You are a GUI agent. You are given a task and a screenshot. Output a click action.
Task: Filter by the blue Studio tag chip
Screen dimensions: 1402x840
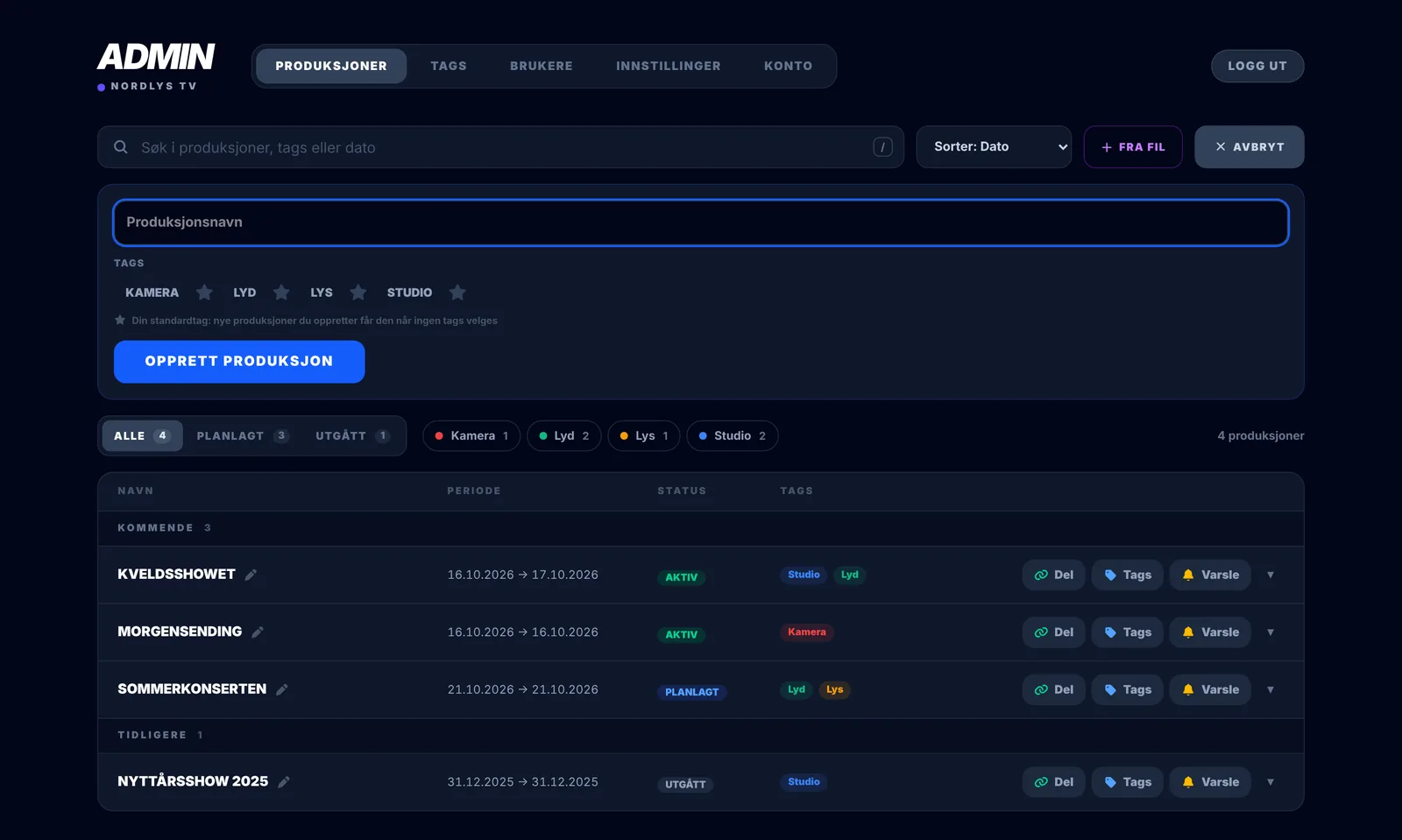coord(733,436)
